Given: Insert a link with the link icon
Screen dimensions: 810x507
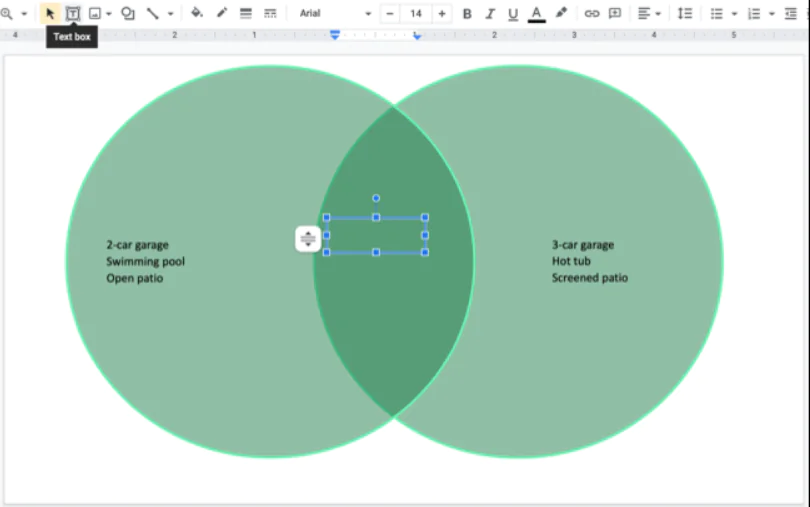Looking at the screenshot, I should pyautogui.click(x=591, y=13).
